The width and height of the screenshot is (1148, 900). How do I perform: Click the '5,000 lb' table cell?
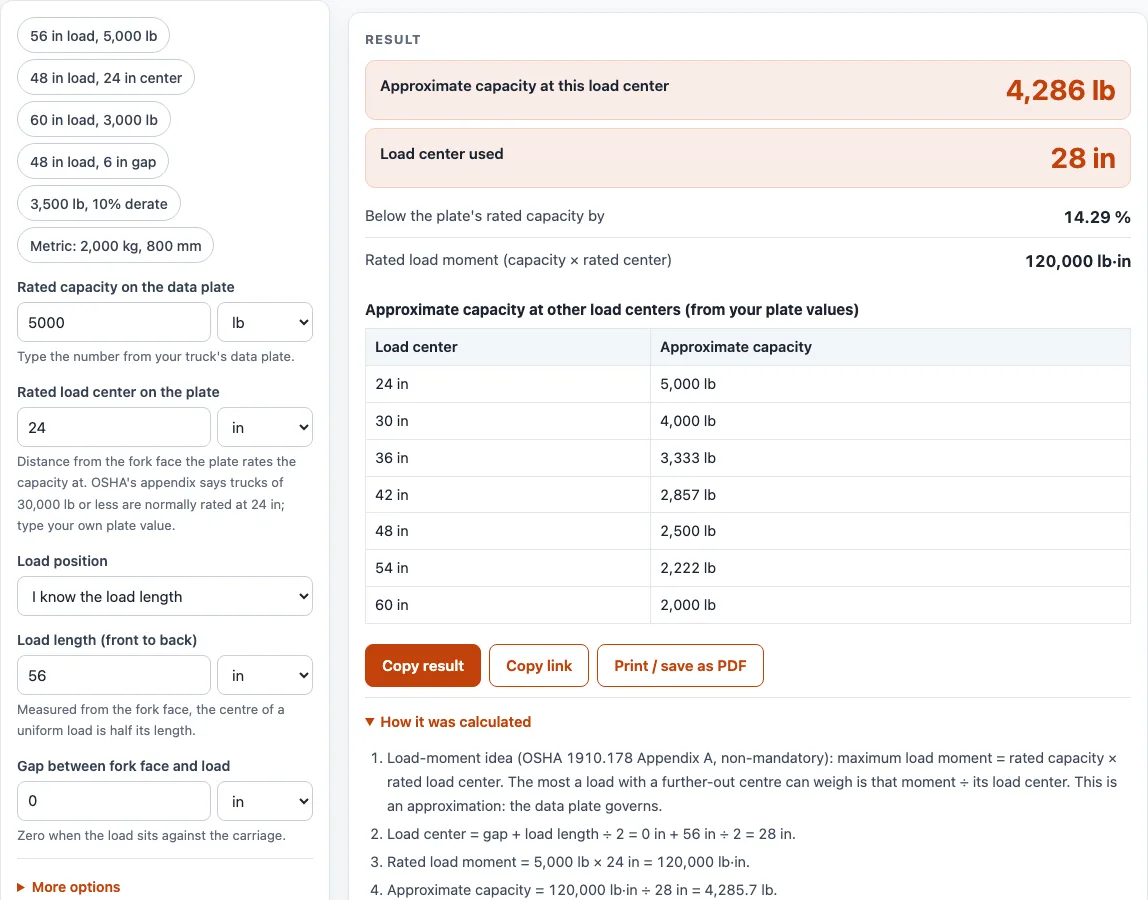pos(890,384)
